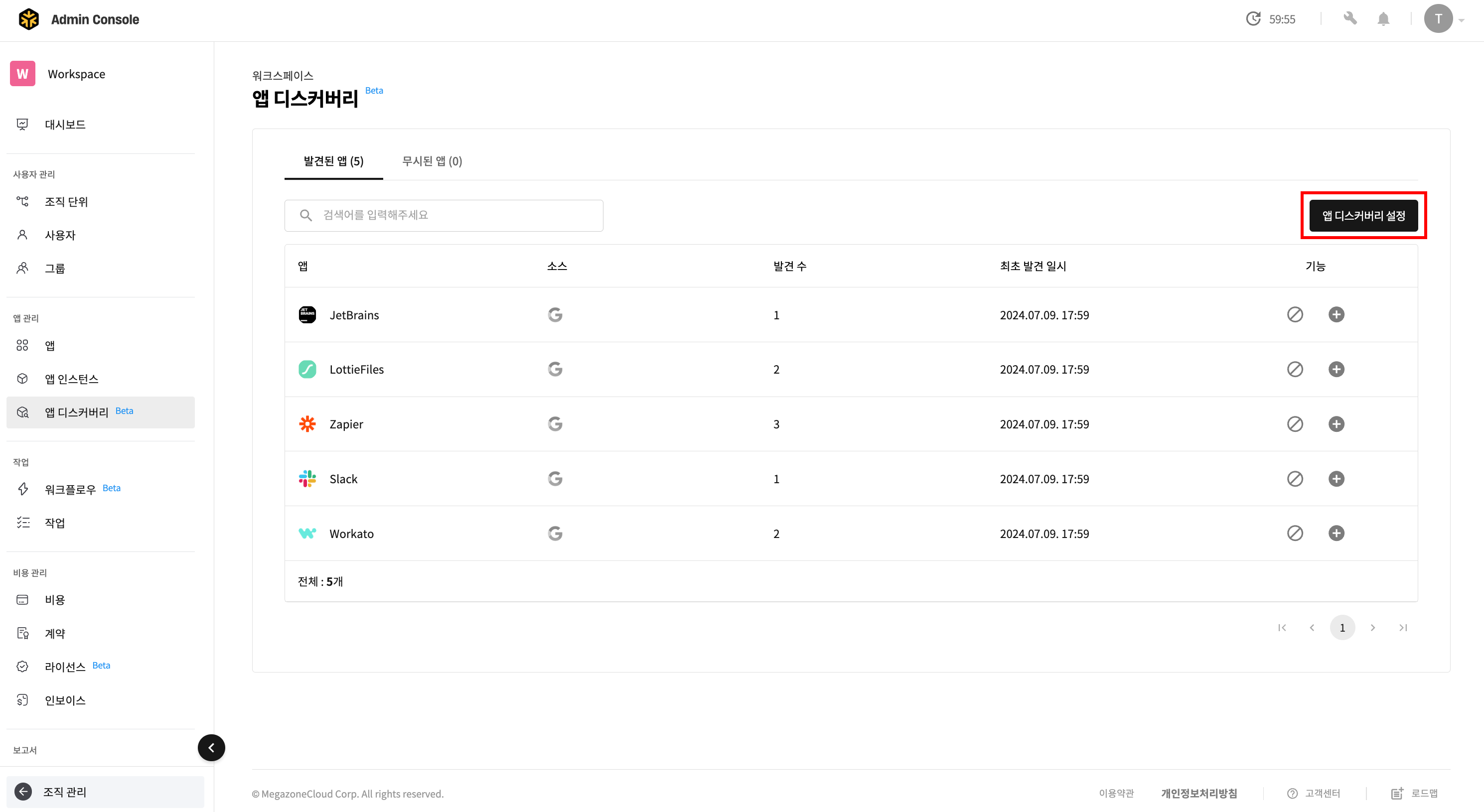The height and width of the screenshot is (812, 1484).
Task: Select 앱 디스커버리 in the sidebar
Action: [x=100, y=412]
